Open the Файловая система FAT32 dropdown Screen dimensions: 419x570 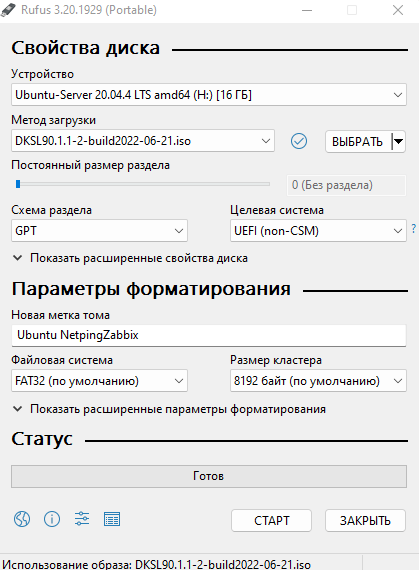tap(99, 381)
